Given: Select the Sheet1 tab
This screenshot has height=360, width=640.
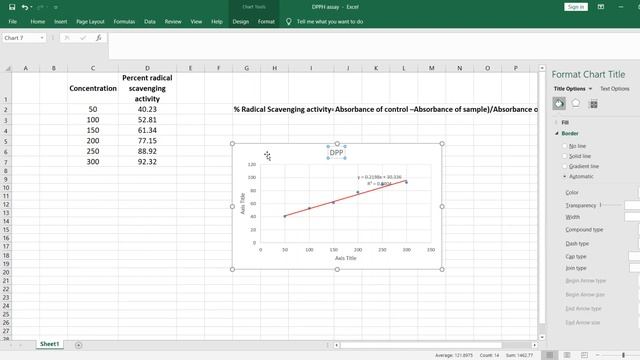Looking at the screenshot, I should point(49,344).
